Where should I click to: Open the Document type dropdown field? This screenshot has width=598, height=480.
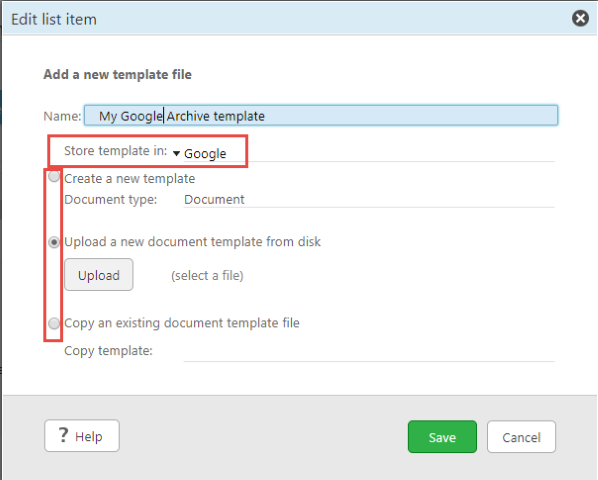[369, 199]
